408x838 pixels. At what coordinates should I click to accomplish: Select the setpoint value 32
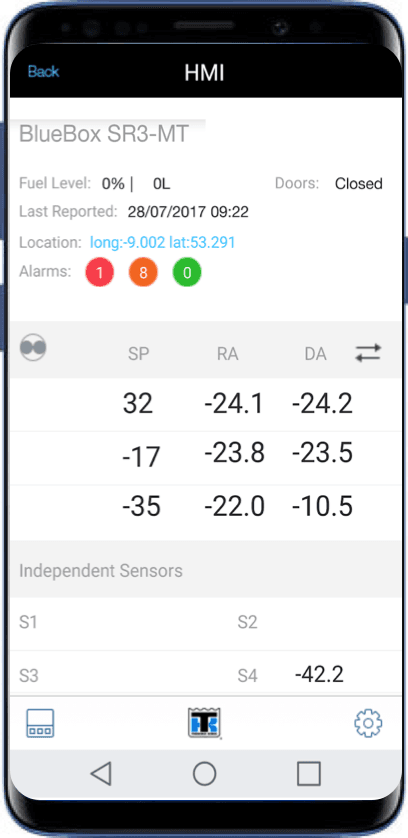(x=138, y=404)
